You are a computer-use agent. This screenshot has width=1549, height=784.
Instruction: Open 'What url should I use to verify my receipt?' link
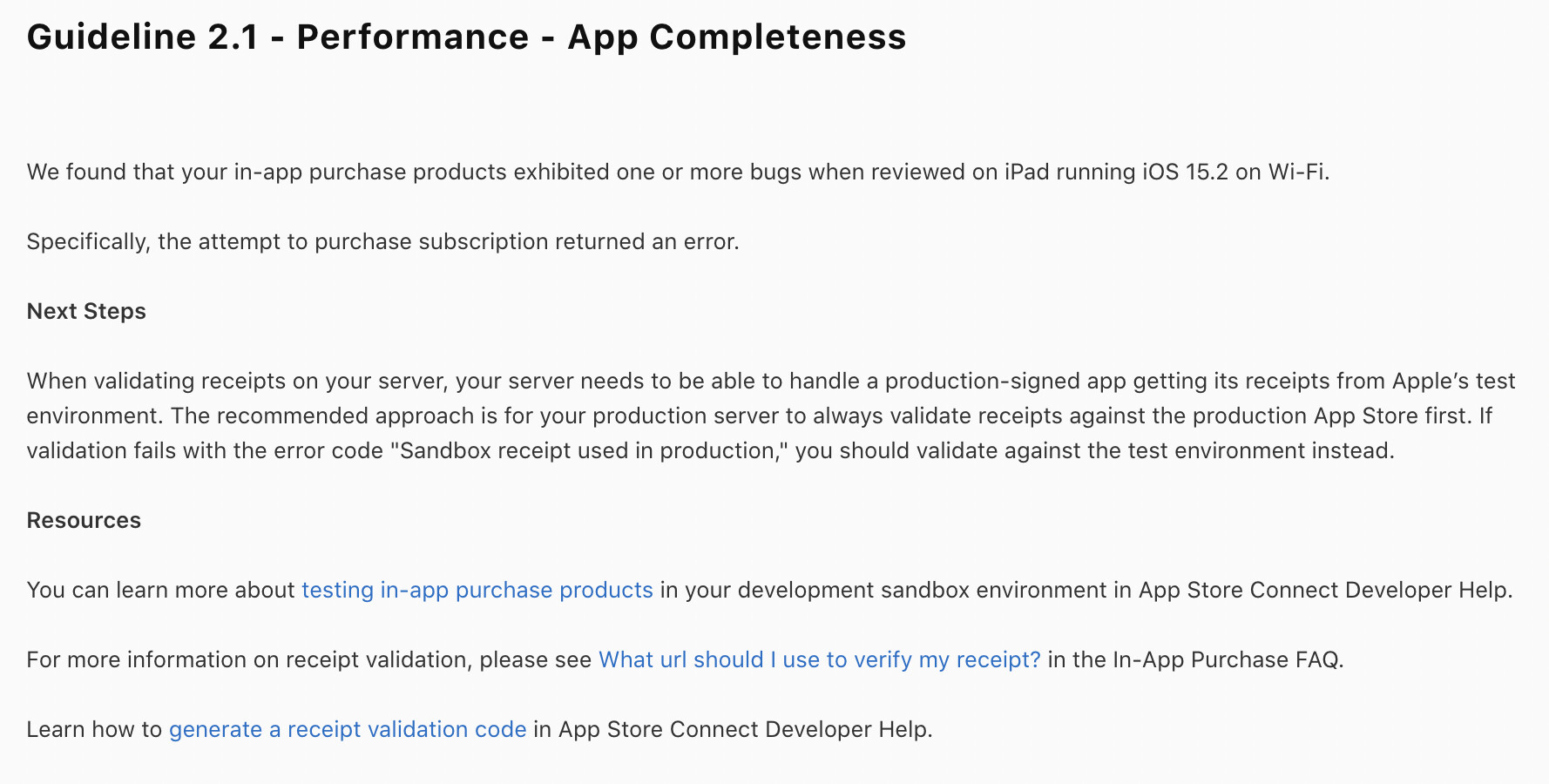click(x=819, y=659)
